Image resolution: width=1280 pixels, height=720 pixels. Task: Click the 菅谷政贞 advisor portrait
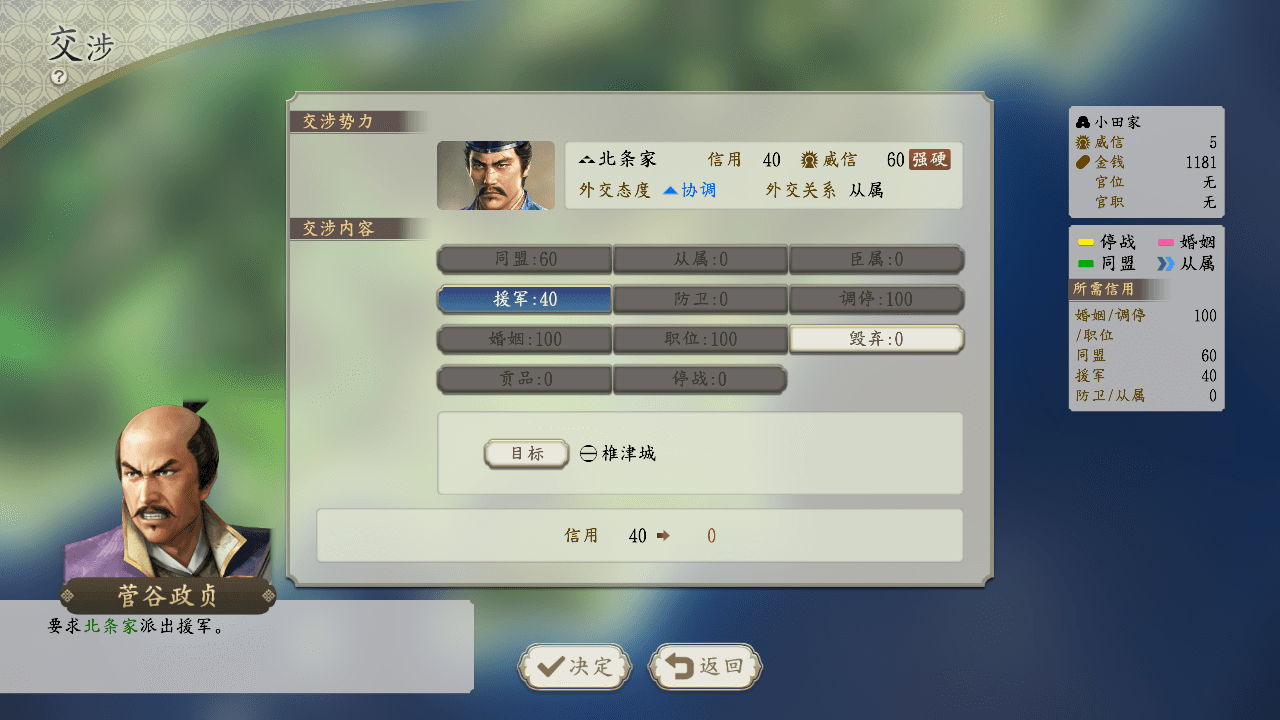(170, 490)
